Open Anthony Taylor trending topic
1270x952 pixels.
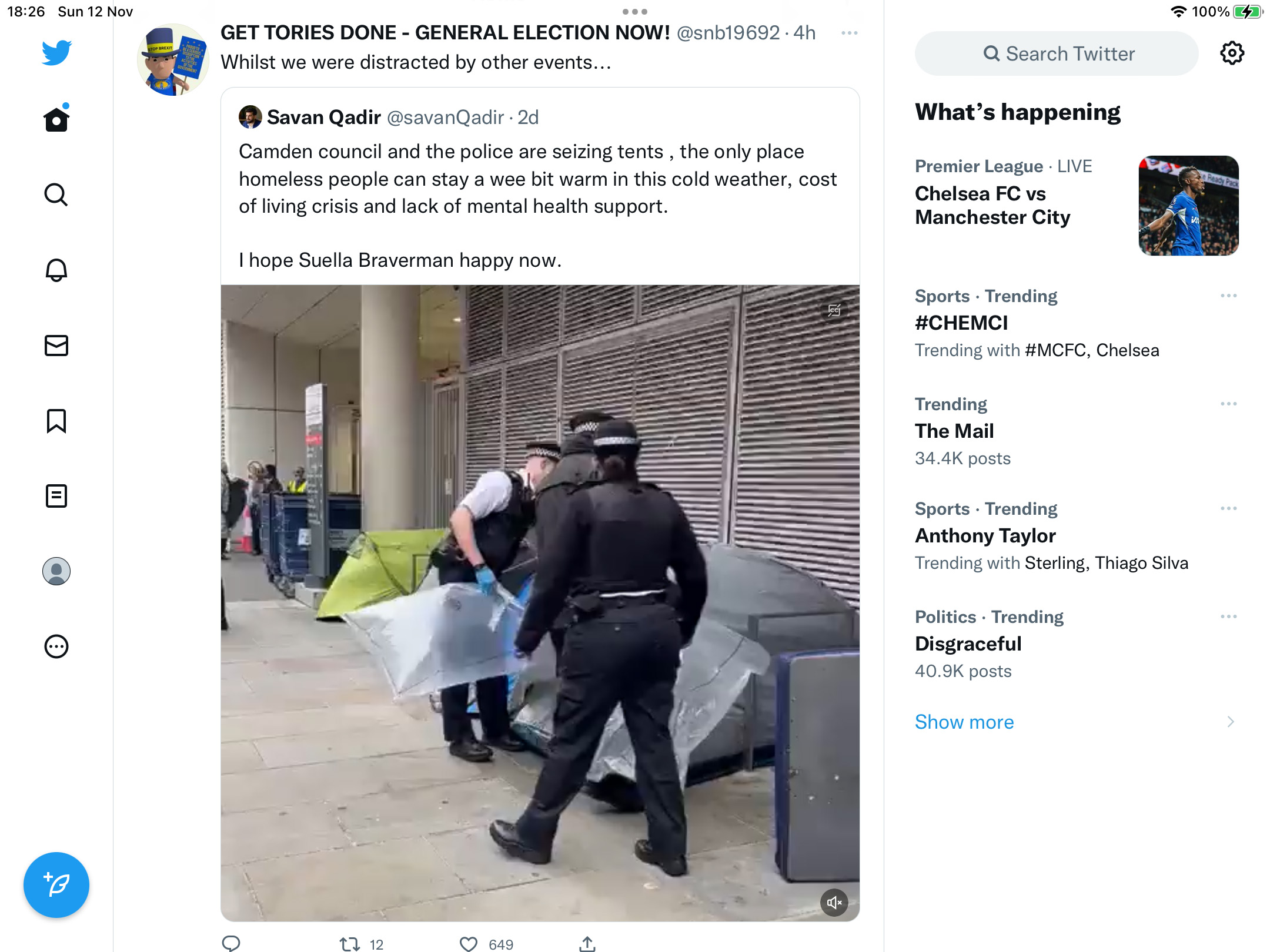[985, 535]
